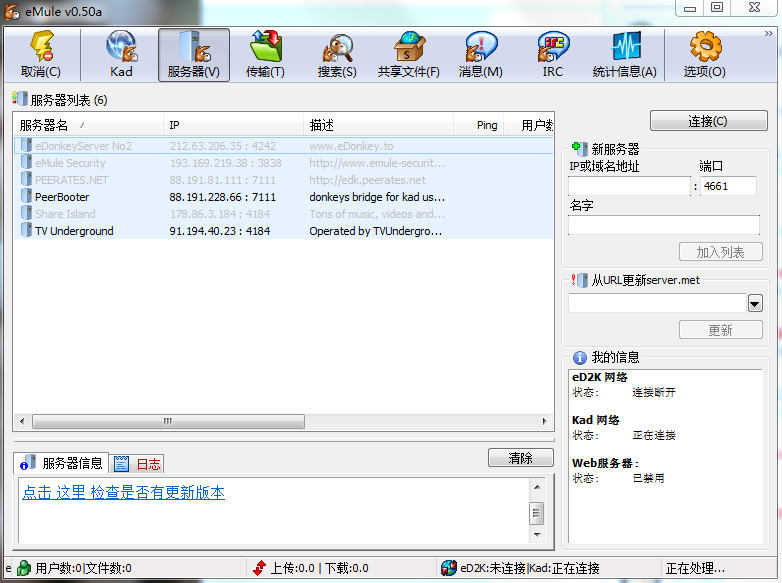
Task: Click status text '用户数:0|文件数:0'
Action: point(83,568)
